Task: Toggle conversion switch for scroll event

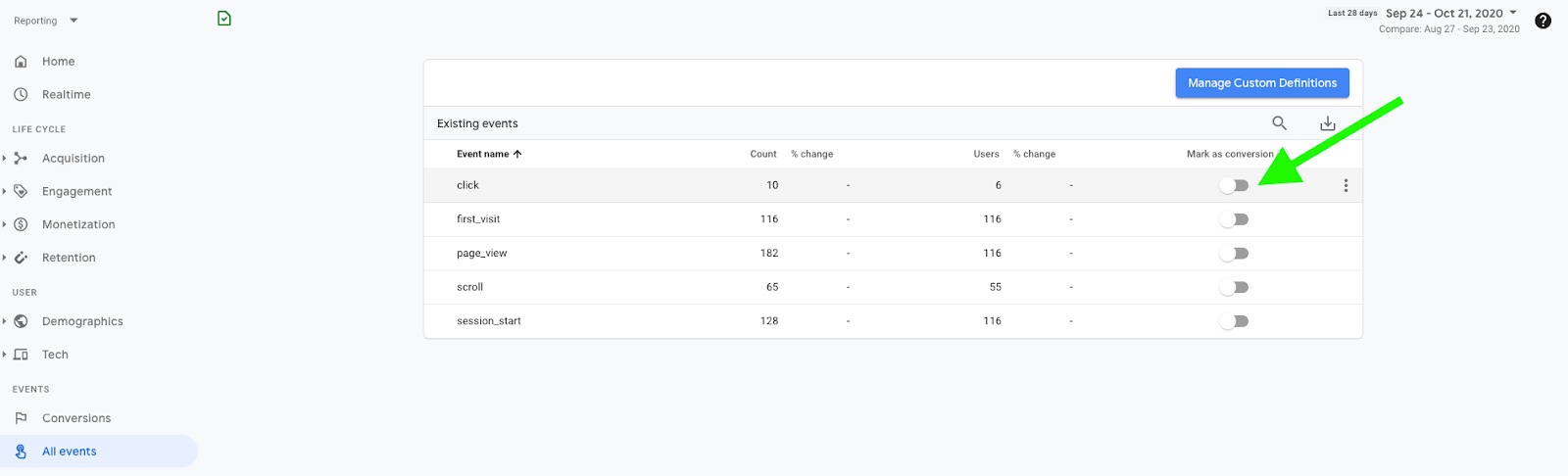Action: (1234, 287)
